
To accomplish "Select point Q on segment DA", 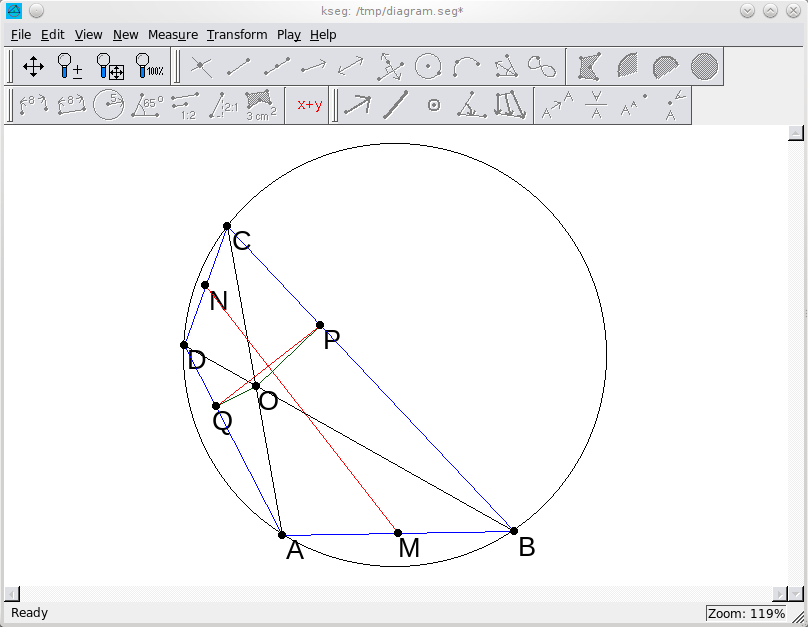I will pos(216,406).
